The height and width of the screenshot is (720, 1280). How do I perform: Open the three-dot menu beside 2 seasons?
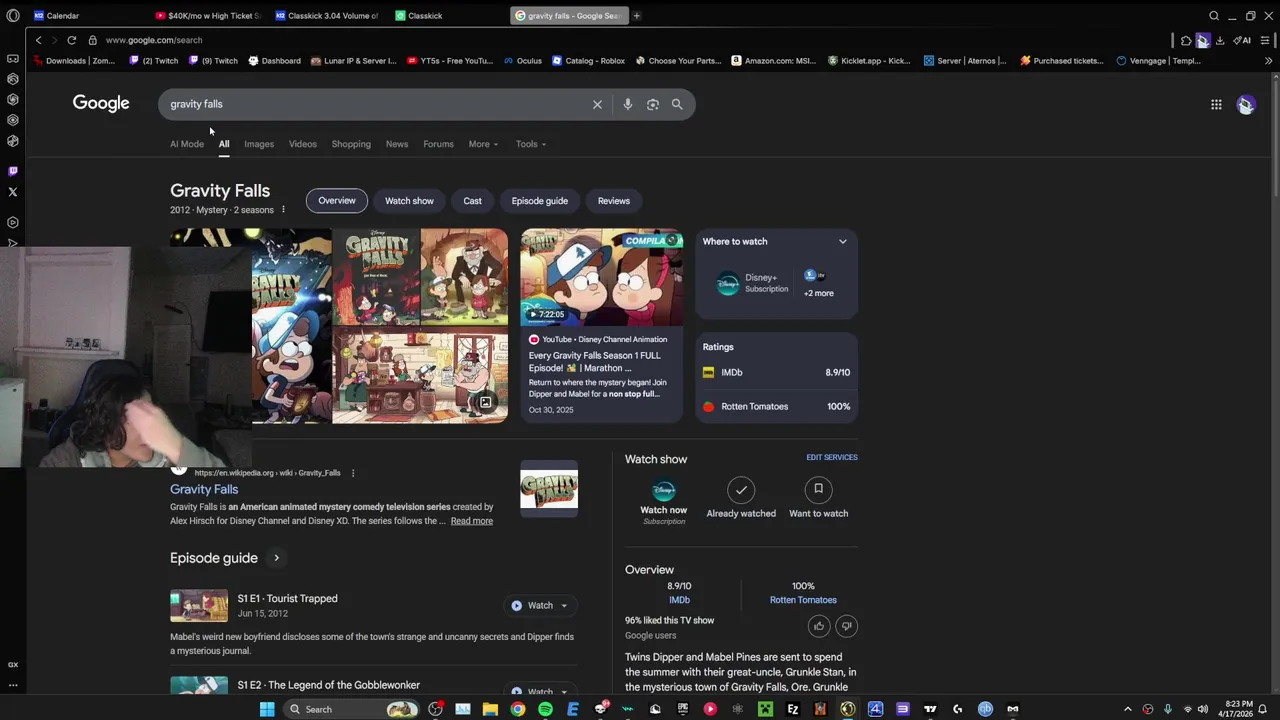coord(283,210)
